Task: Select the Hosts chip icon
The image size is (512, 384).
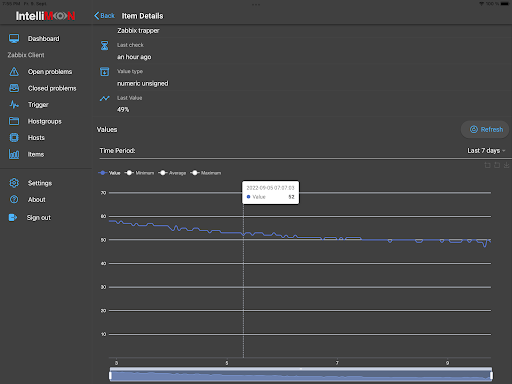Action: point(14,137)
